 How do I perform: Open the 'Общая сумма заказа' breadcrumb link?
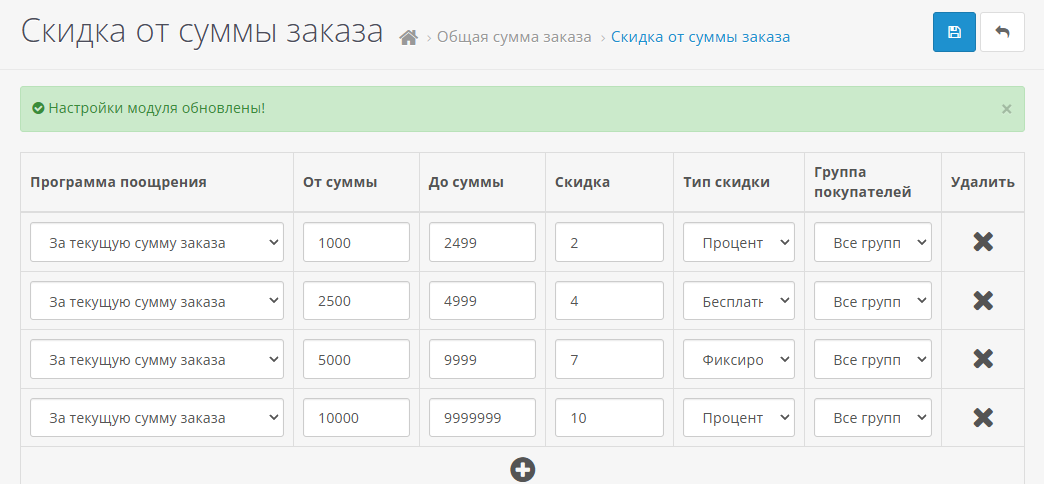[514, 37]
